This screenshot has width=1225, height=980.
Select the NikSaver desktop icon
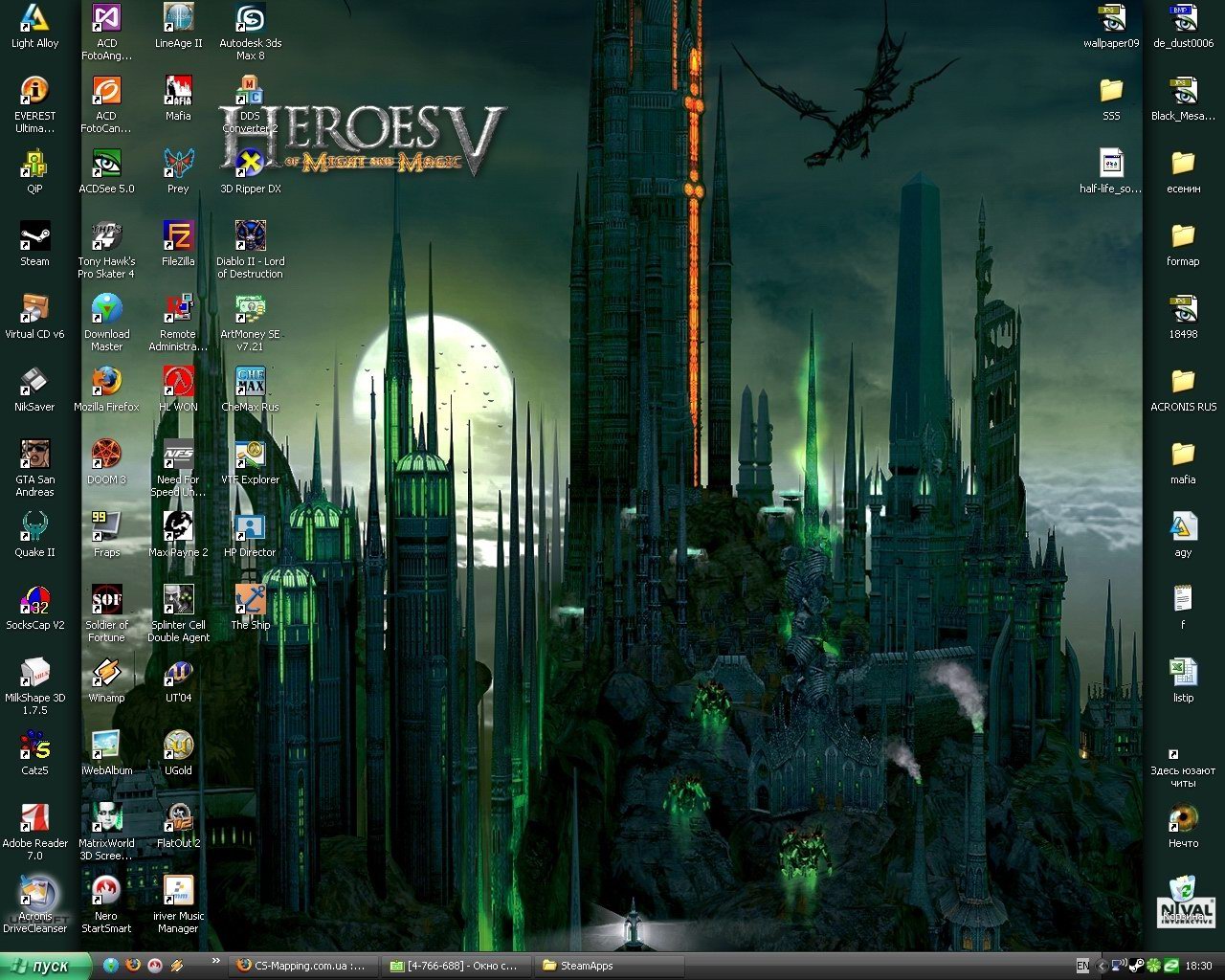(x=34, y=383)
